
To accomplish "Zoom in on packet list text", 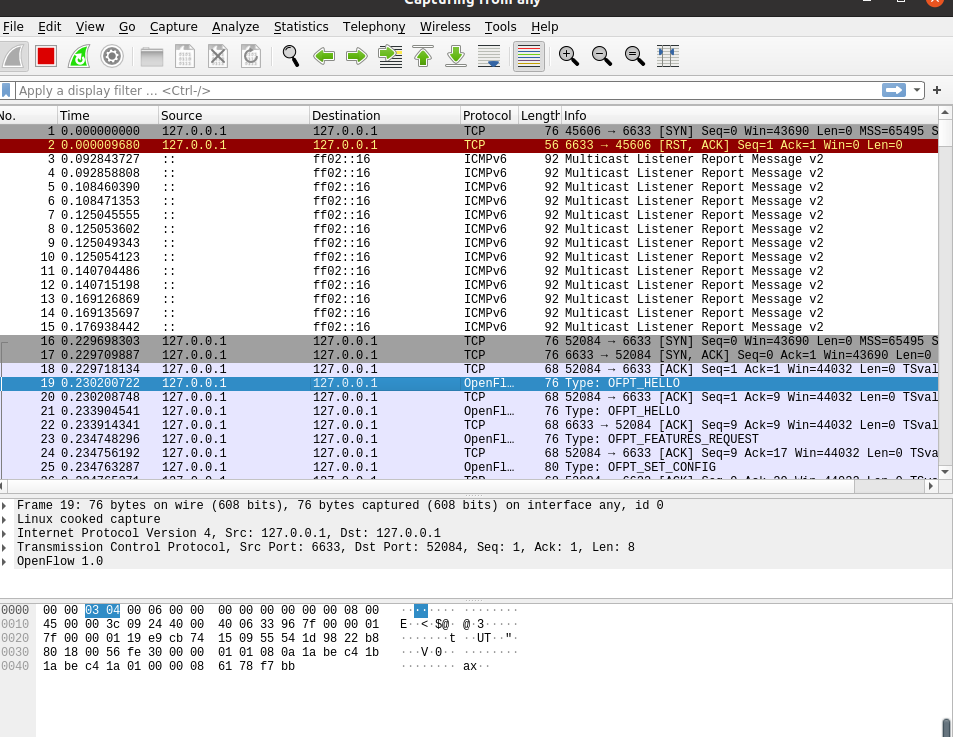I will [569, 56].
